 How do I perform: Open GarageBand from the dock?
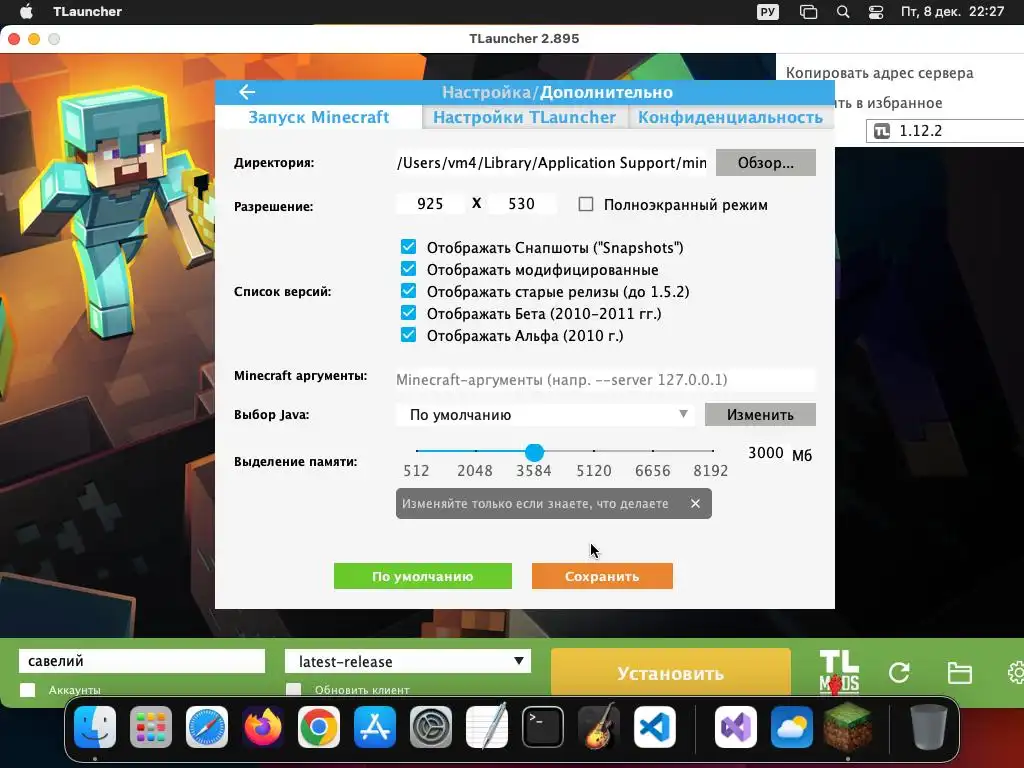(x=599, y=727)
